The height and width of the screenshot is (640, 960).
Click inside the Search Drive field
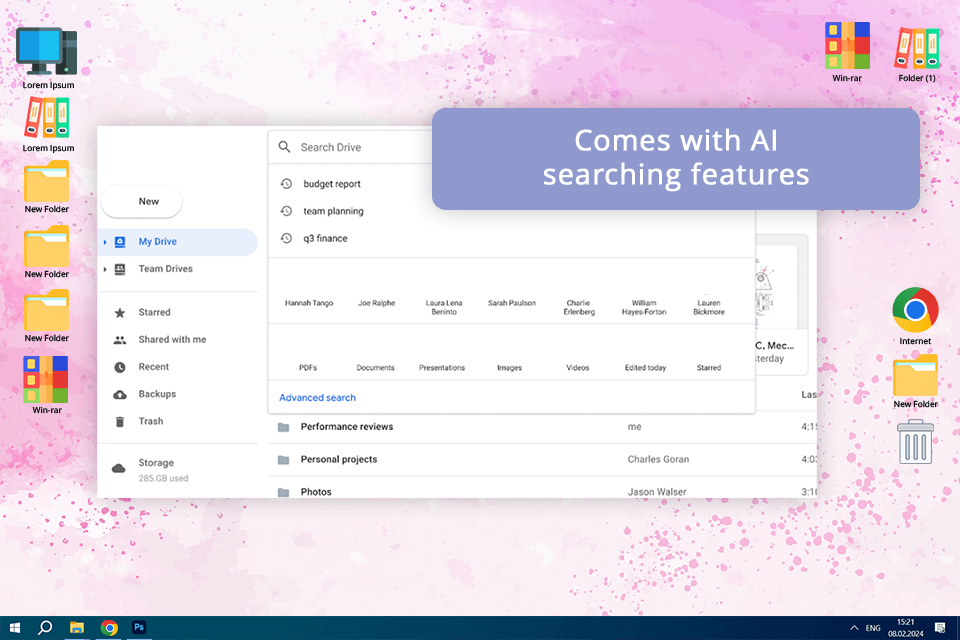point(350,147)
